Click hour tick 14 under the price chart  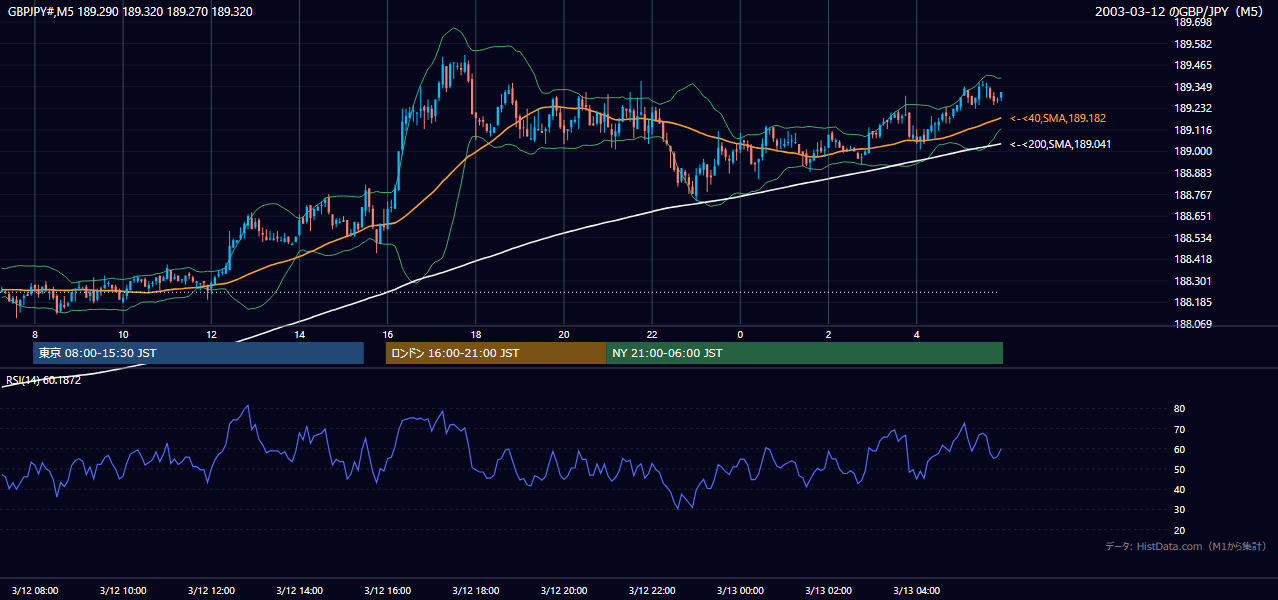point(299,334)
